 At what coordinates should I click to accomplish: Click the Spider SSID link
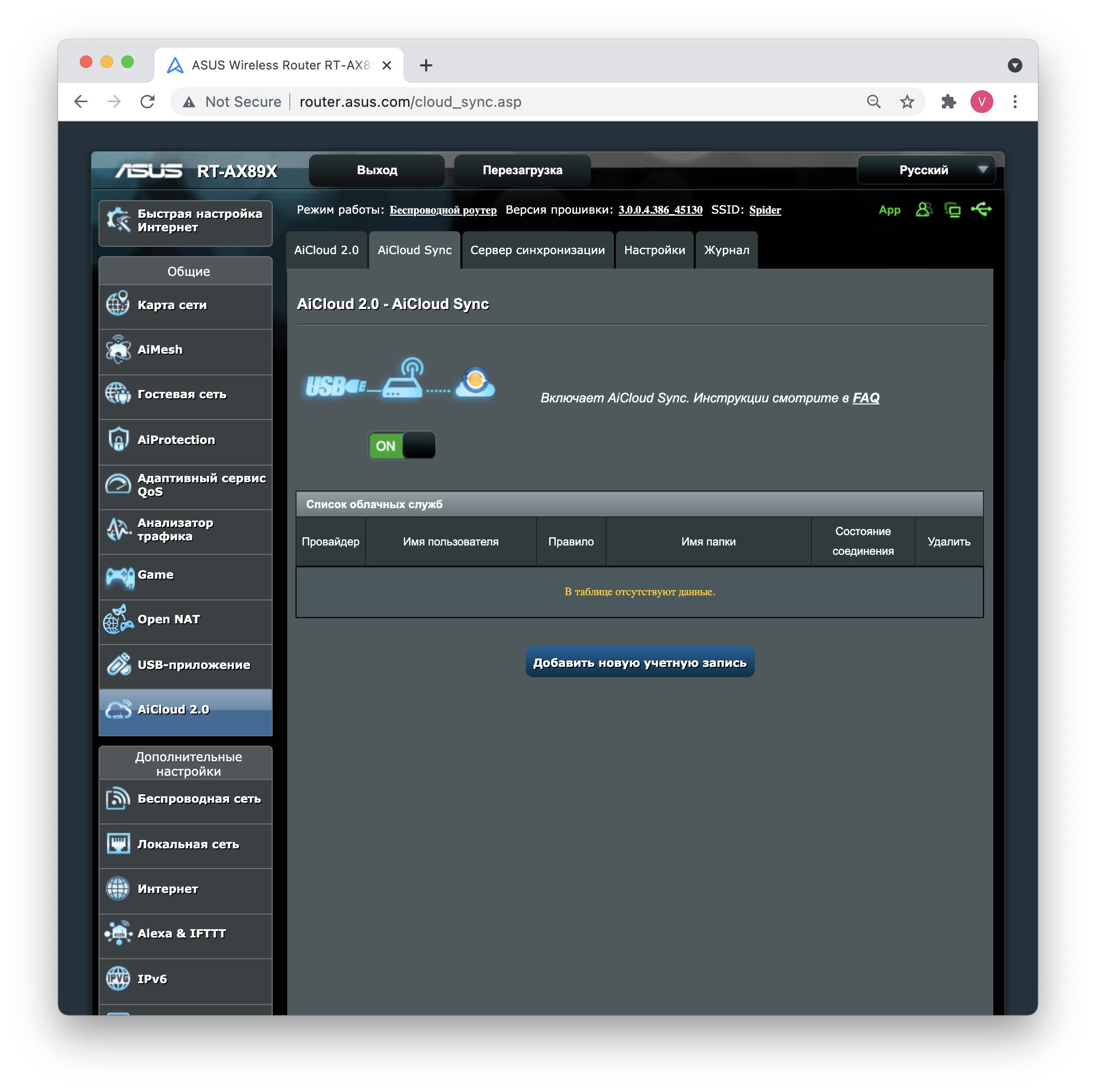click(x=765, y=210)
